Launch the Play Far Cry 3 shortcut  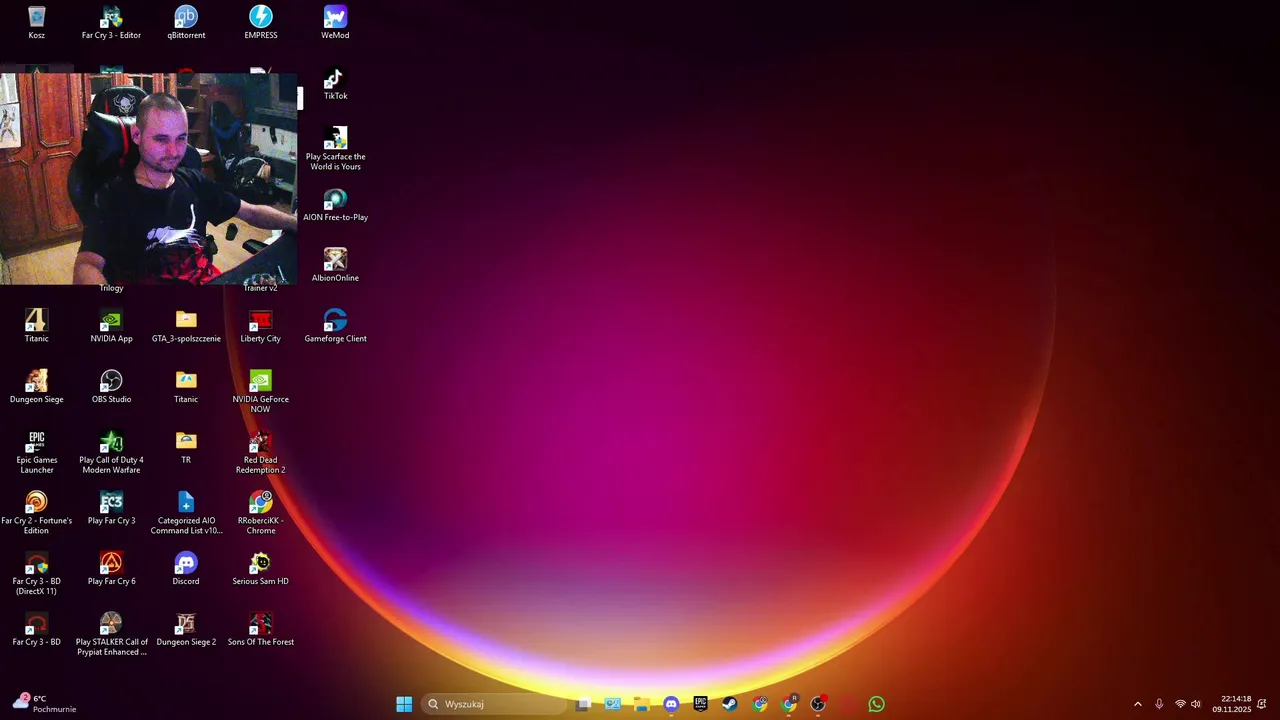pos(111,509)
